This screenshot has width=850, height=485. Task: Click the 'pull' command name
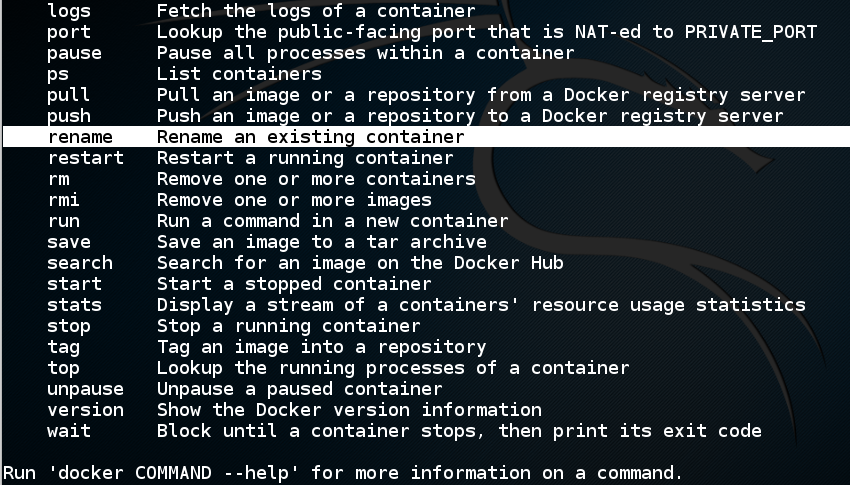point(68,95)
